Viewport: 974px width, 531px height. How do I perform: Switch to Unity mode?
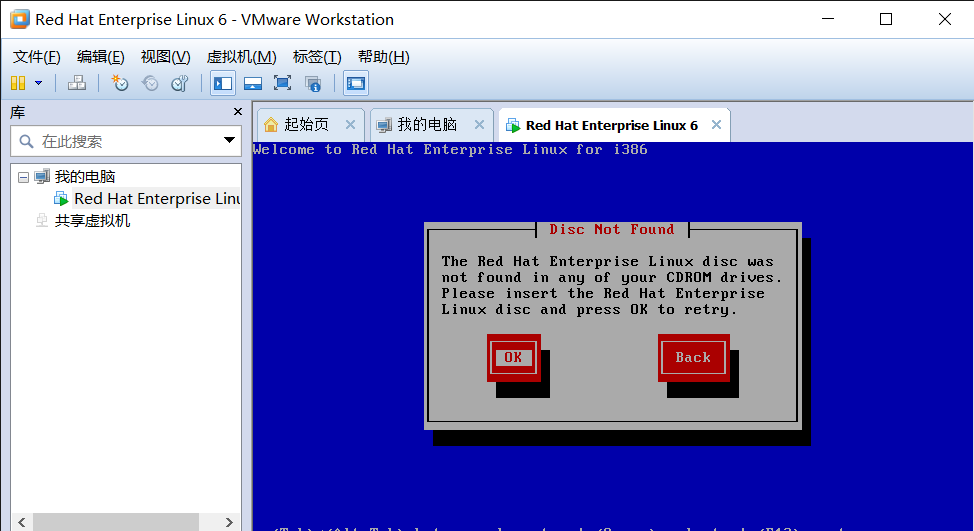313,83
